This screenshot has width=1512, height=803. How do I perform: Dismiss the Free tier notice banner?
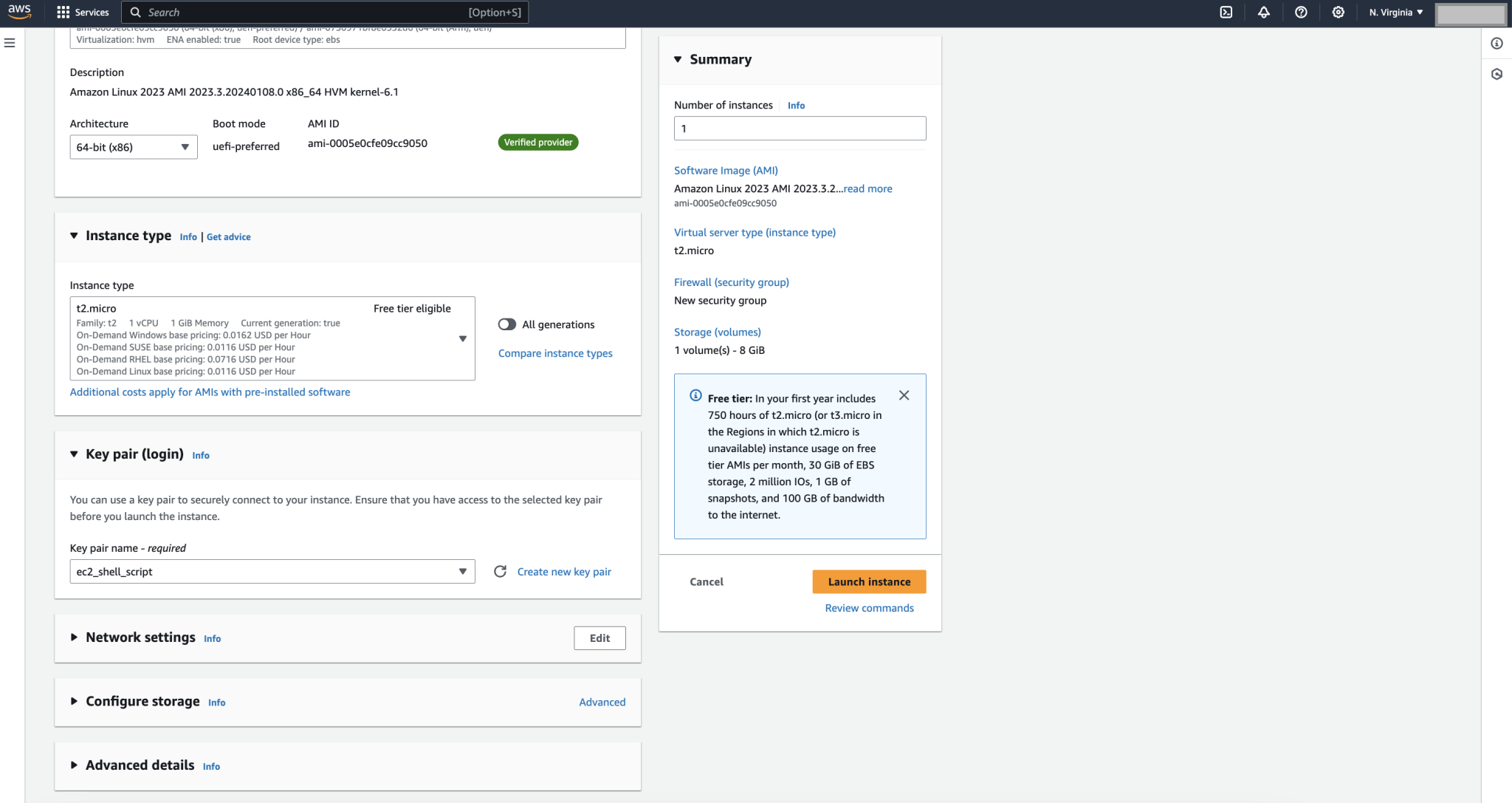[904, 395]
